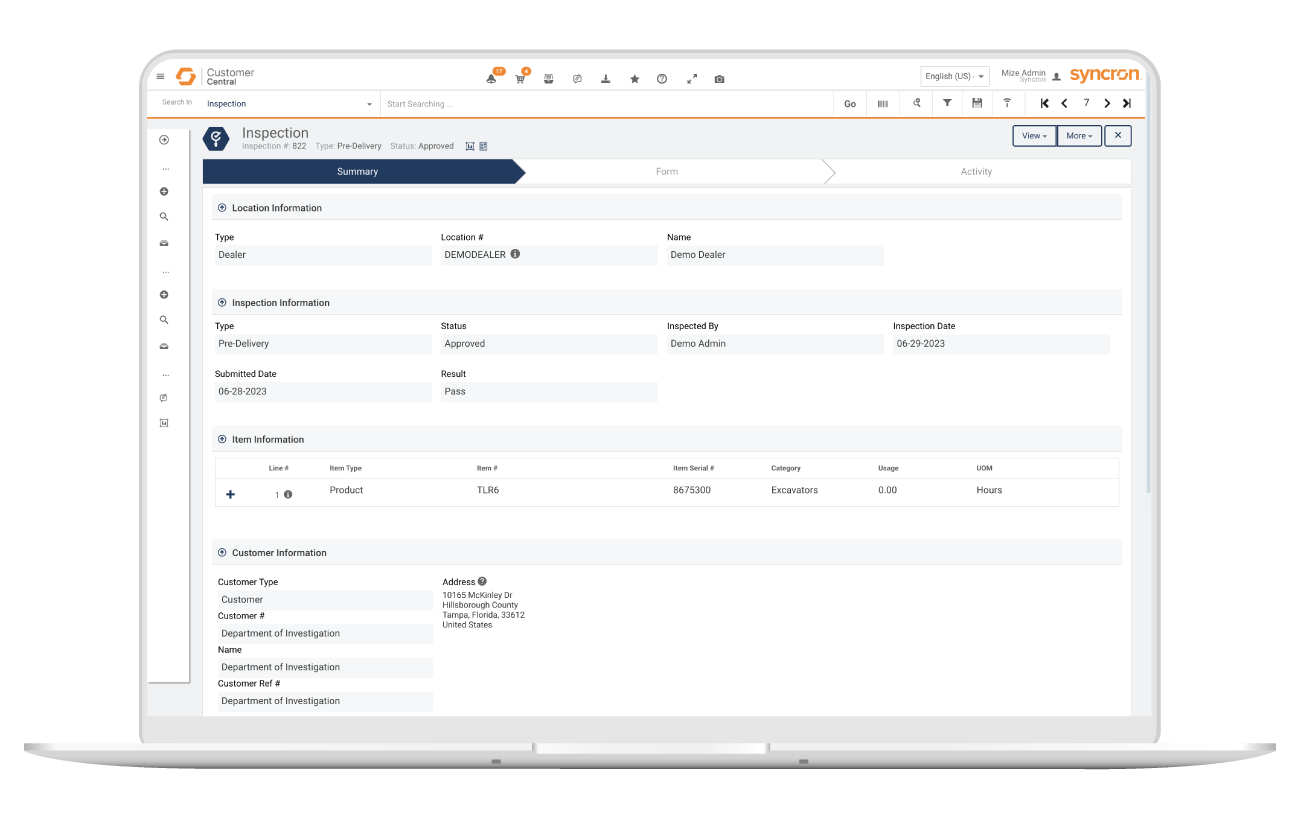The height and width of the screenshot is (834, 1300).
Task: Click the Go search button
Action: 850,104
